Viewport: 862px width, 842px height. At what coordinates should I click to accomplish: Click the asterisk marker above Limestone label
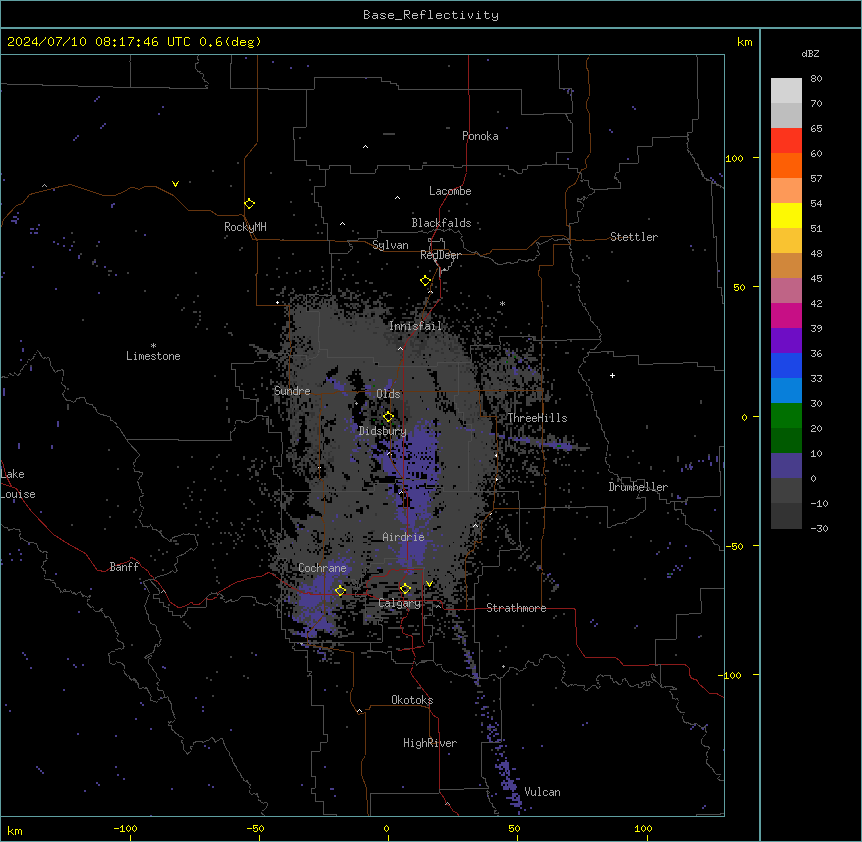pos(153,346)
